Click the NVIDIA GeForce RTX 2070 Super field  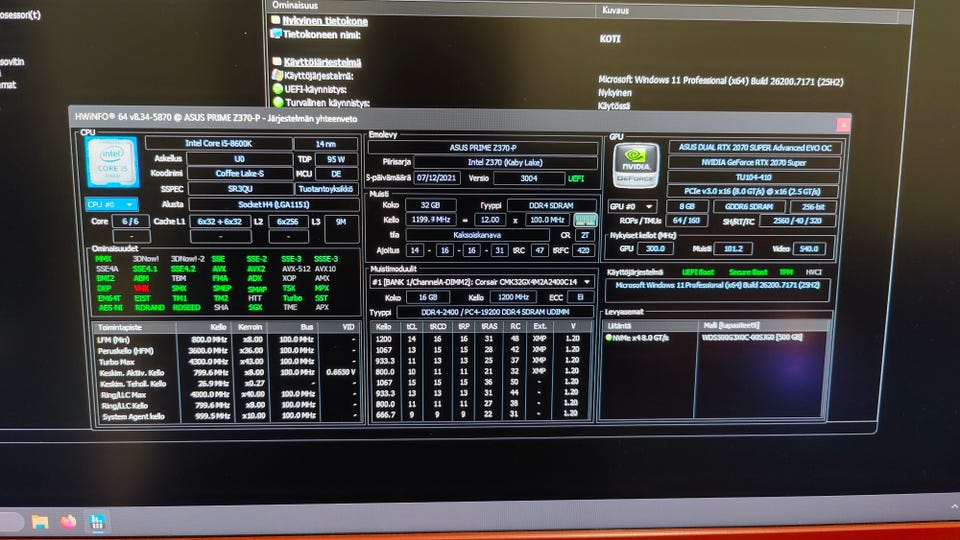(754, 162)
